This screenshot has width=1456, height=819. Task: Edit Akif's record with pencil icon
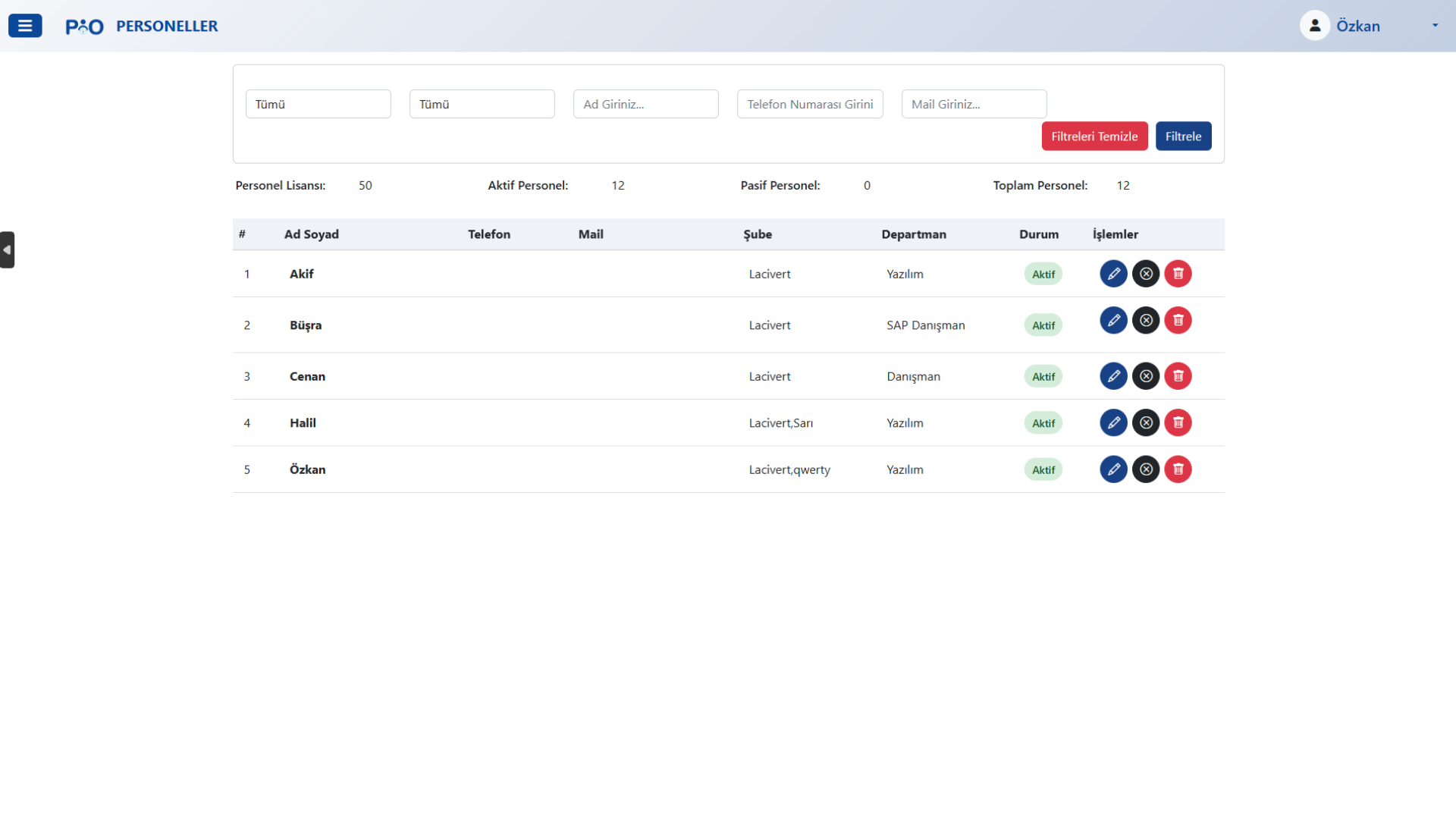[1113, 274]
